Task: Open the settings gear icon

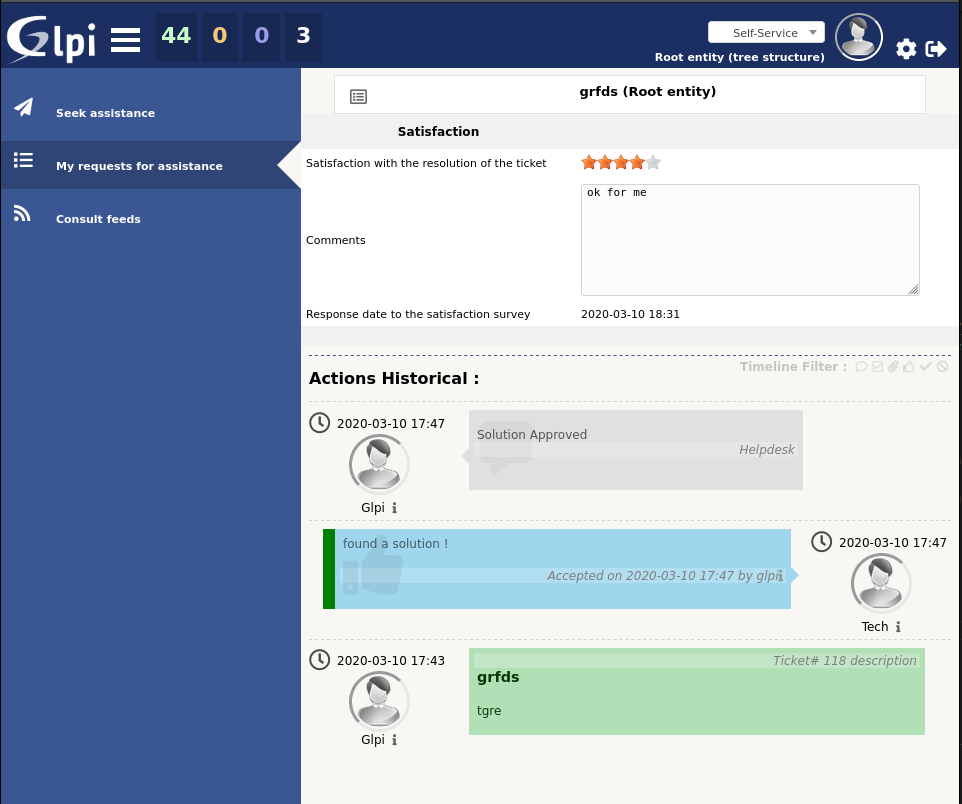Action: (905, 48)
